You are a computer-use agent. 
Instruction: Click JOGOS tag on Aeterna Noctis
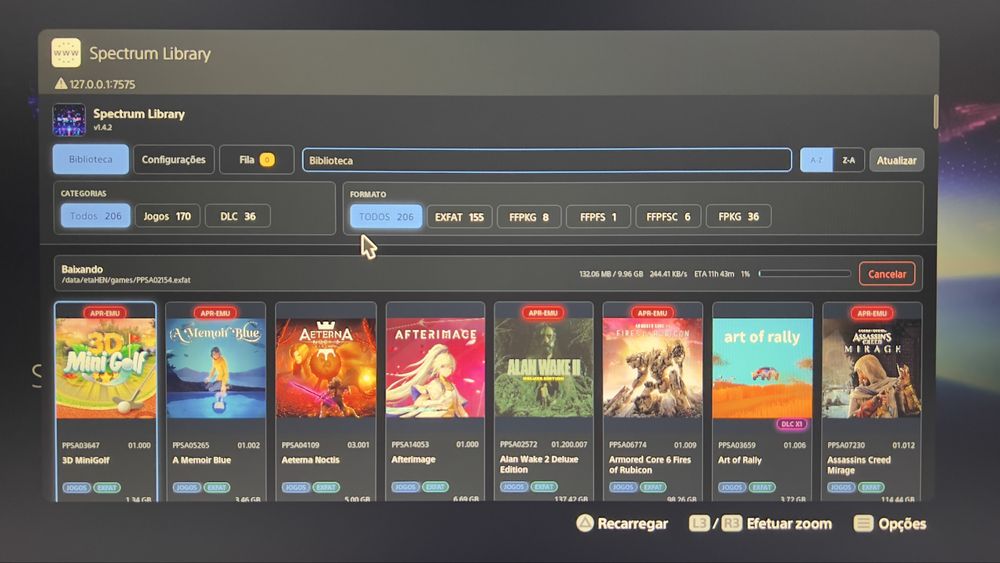pyautogui.click(x=296, y=487)
